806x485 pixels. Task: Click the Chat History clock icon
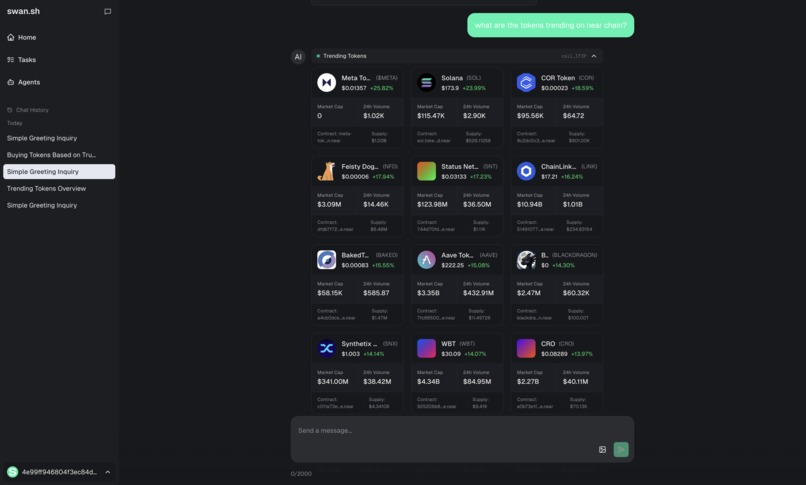click(10, 110)
